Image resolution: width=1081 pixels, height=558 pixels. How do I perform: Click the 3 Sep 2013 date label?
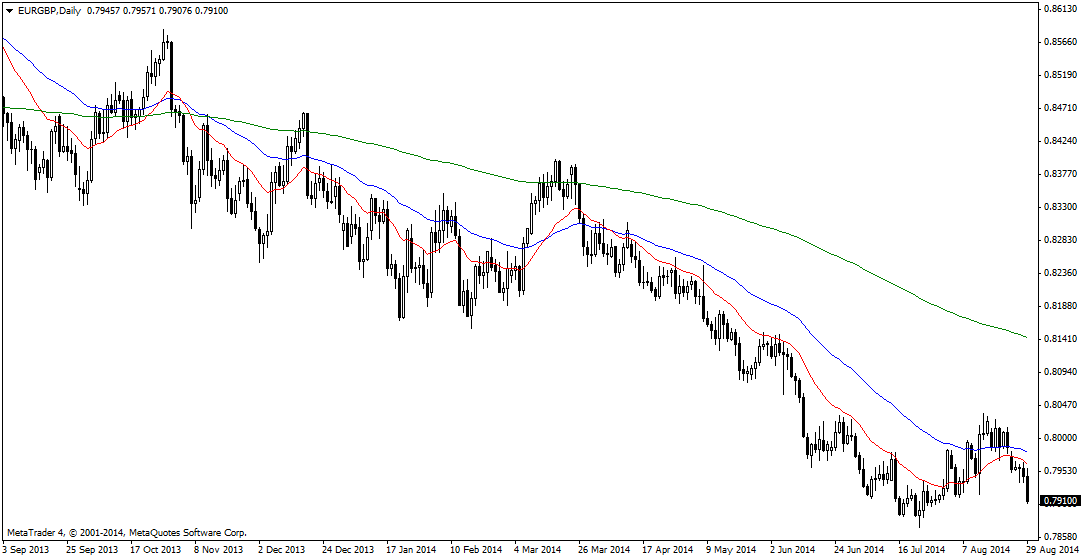[x=26, y=549]
